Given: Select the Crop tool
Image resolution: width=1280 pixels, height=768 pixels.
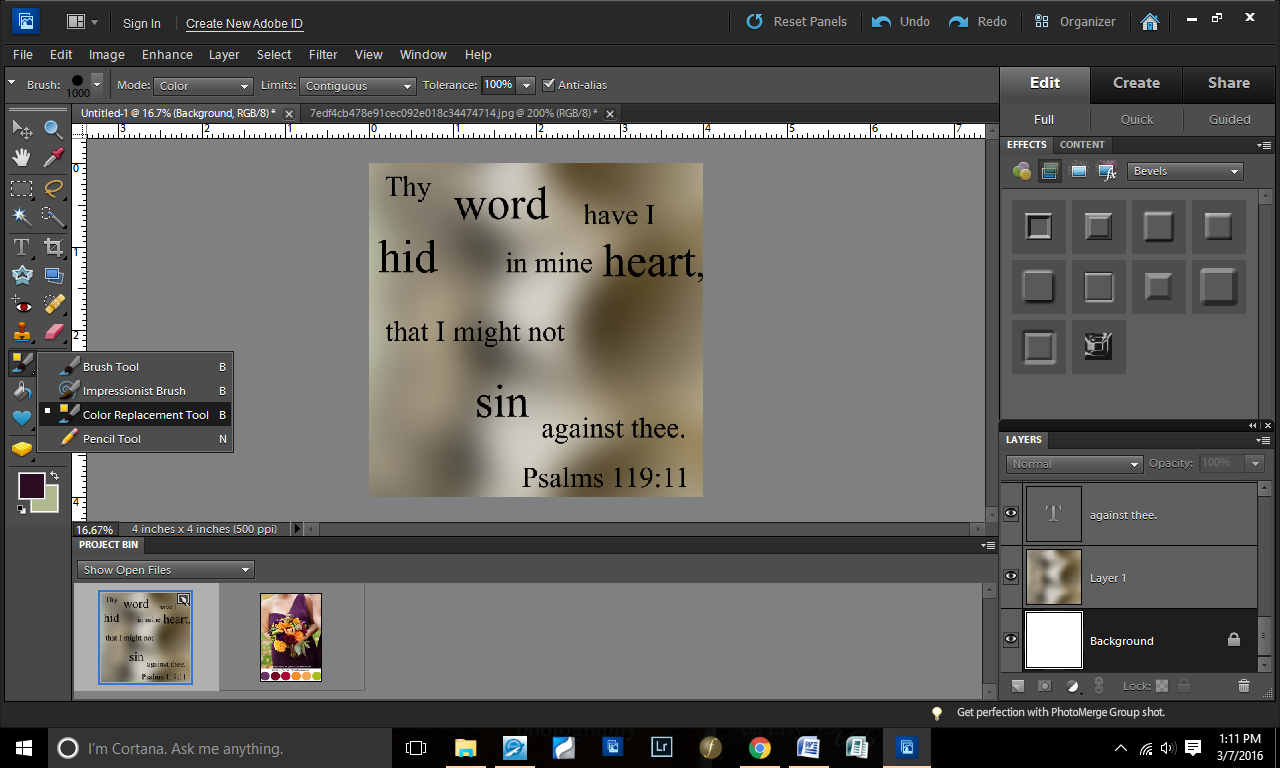Looking at the screenshot, I should click(53, 246).
